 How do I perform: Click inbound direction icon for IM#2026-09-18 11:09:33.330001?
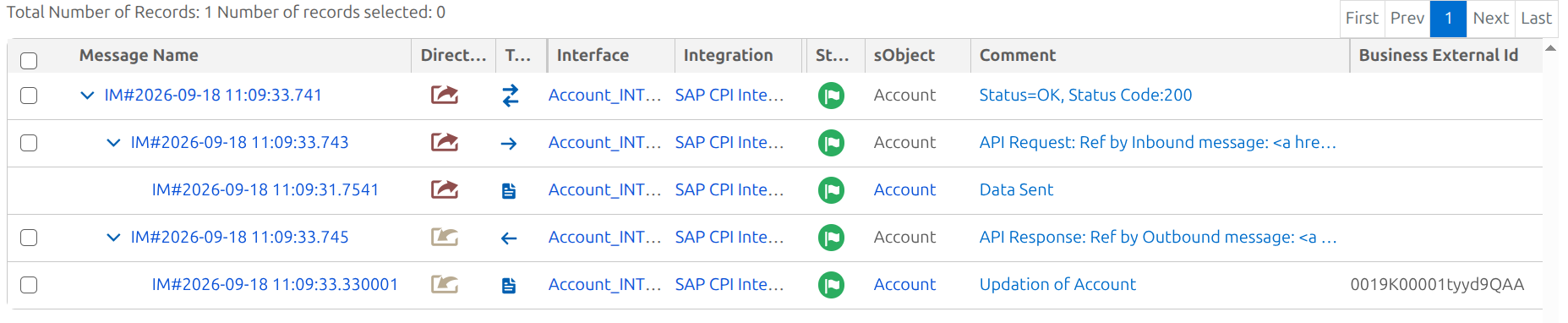445,284
